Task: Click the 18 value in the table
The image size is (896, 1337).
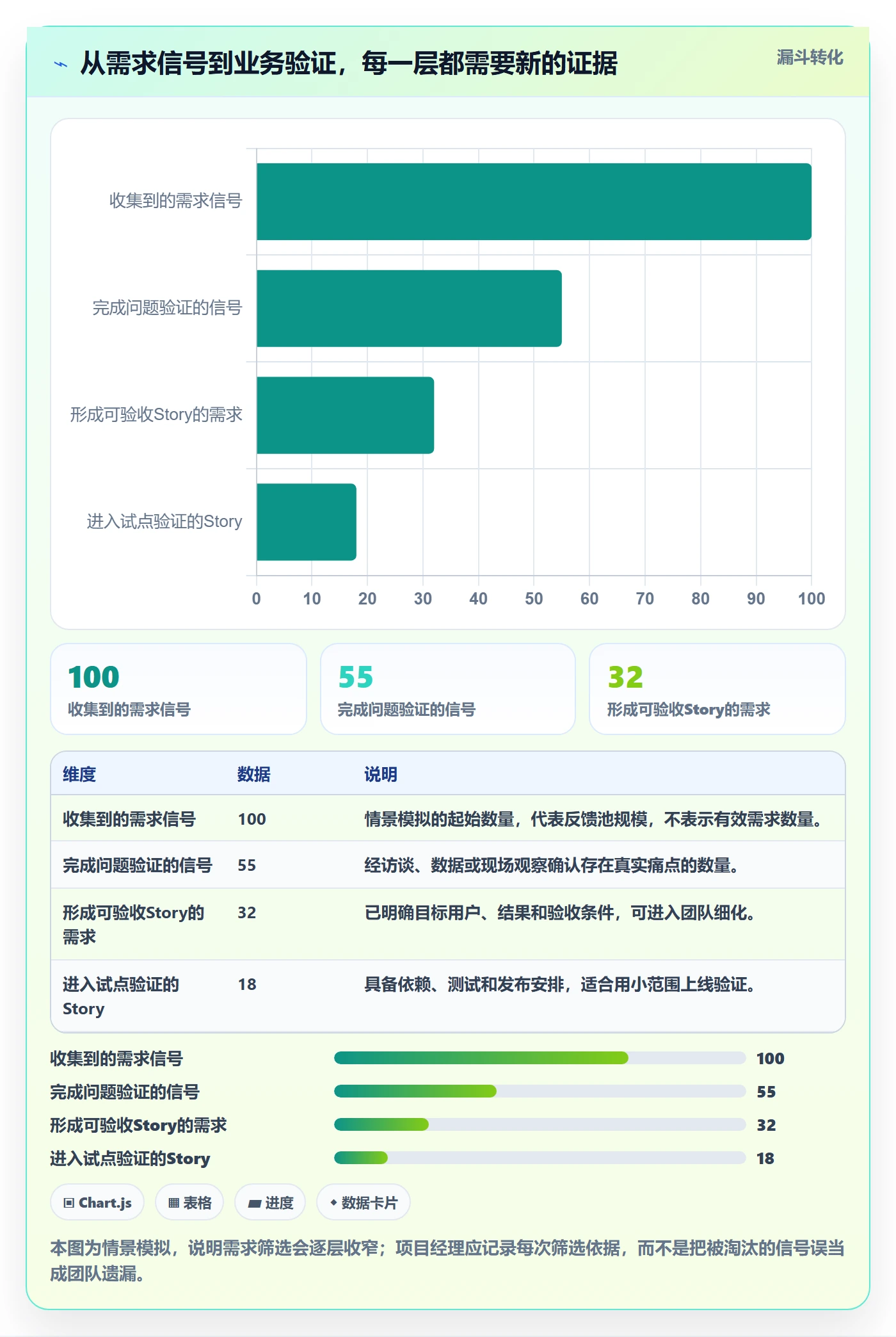Action: (247, 984)
